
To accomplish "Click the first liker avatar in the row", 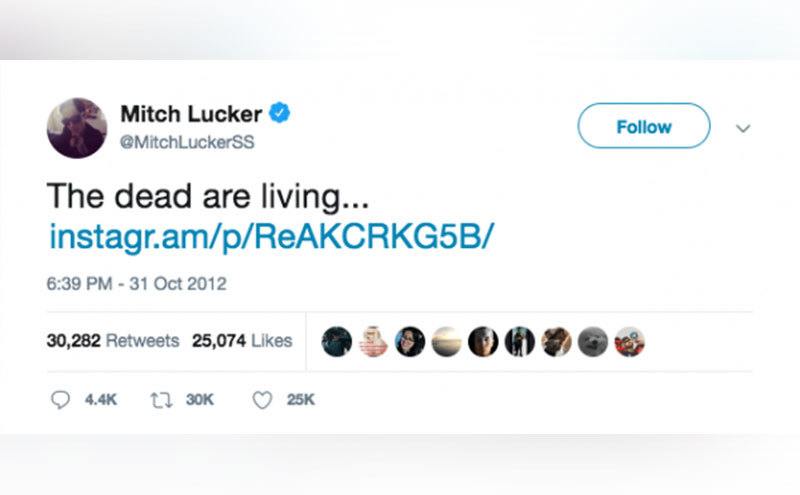I will click(x=336, y=342).
